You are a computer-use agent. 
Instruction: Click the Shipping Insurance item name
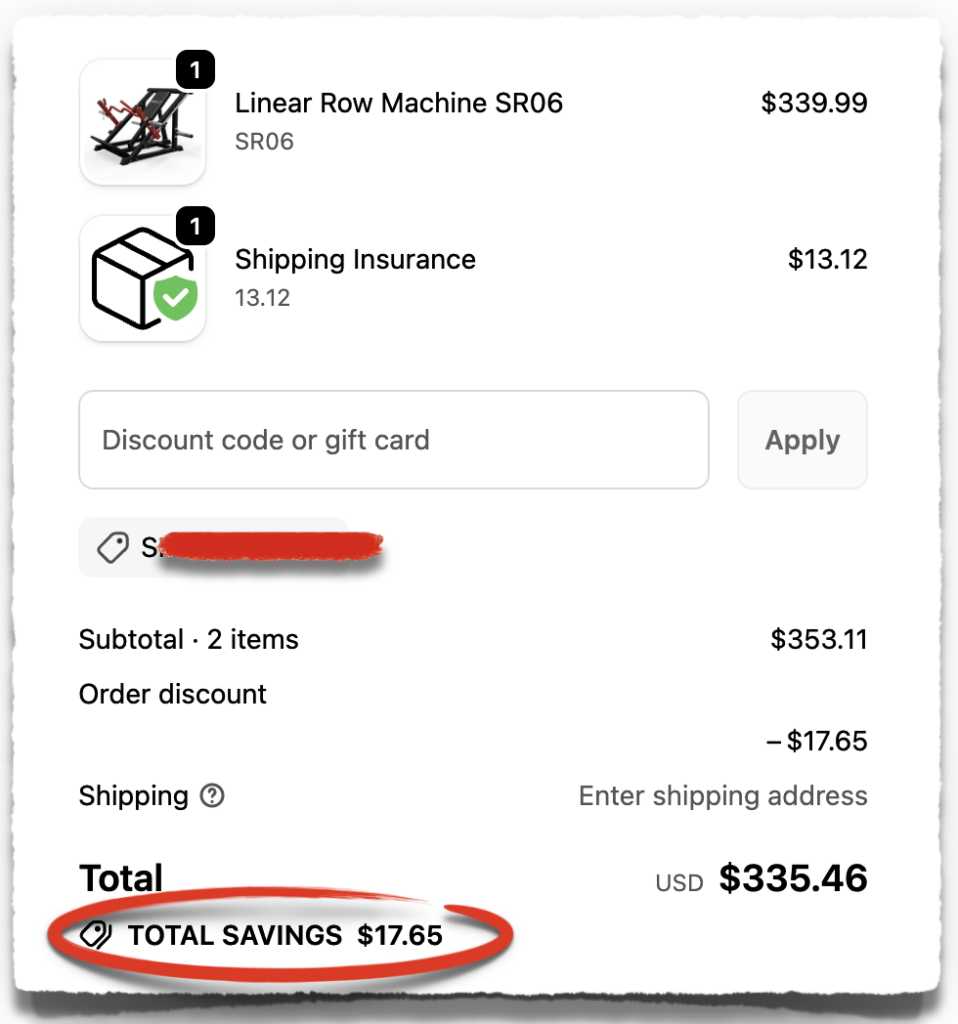pyautogui.click(x=354, y=259)
